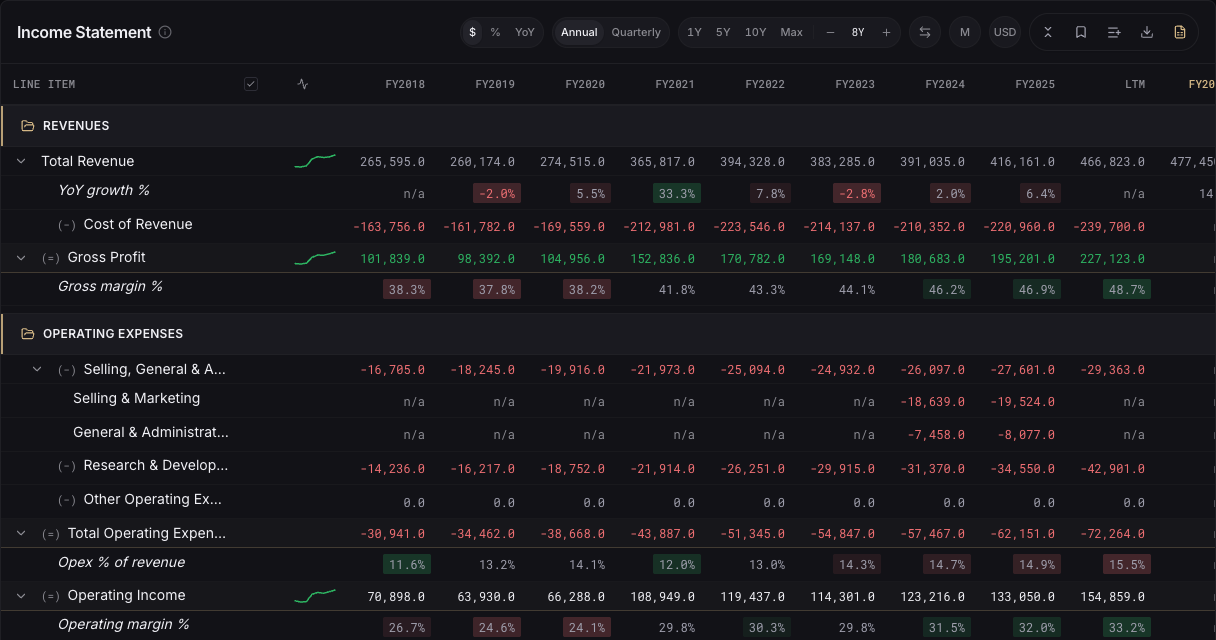Image resolution: width=1216 pixels, height=640 pixels.
Task: Select the Quarterly period tab
Action: [636, 32]
